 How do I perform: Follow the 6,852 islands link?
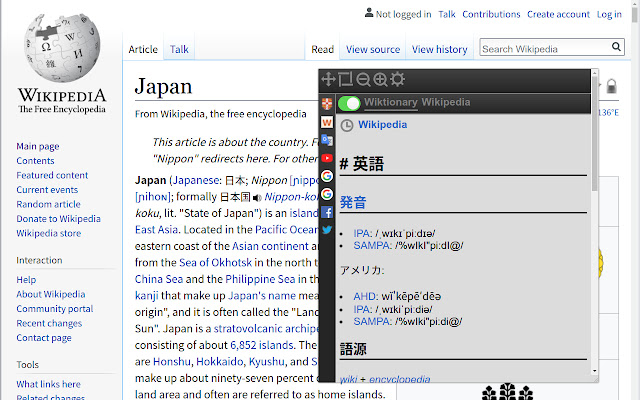(x=262, y=345)
